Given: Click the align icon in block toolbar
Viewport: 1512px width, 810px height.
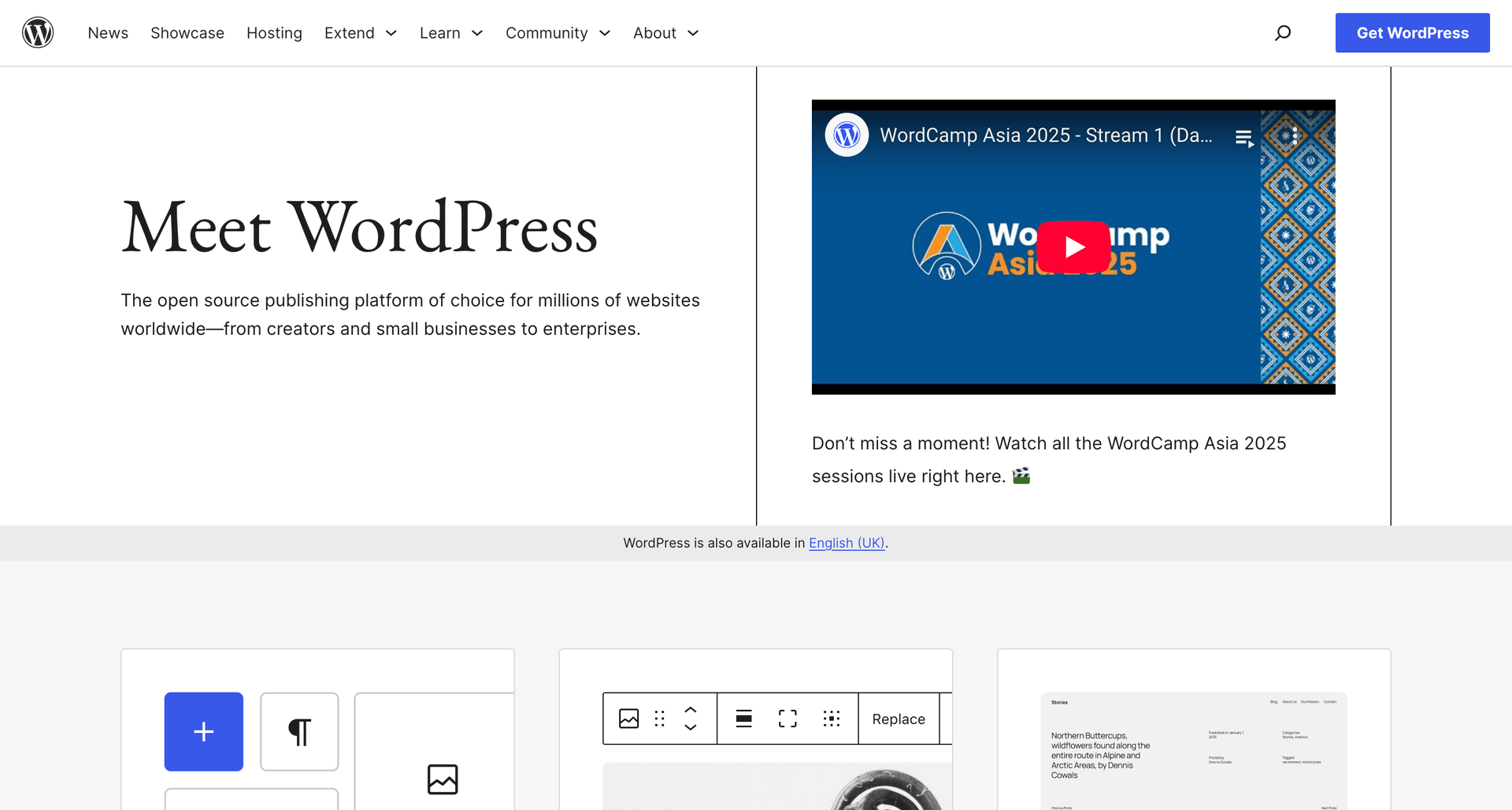Looking at the screenshot, I should click(743, 719).
